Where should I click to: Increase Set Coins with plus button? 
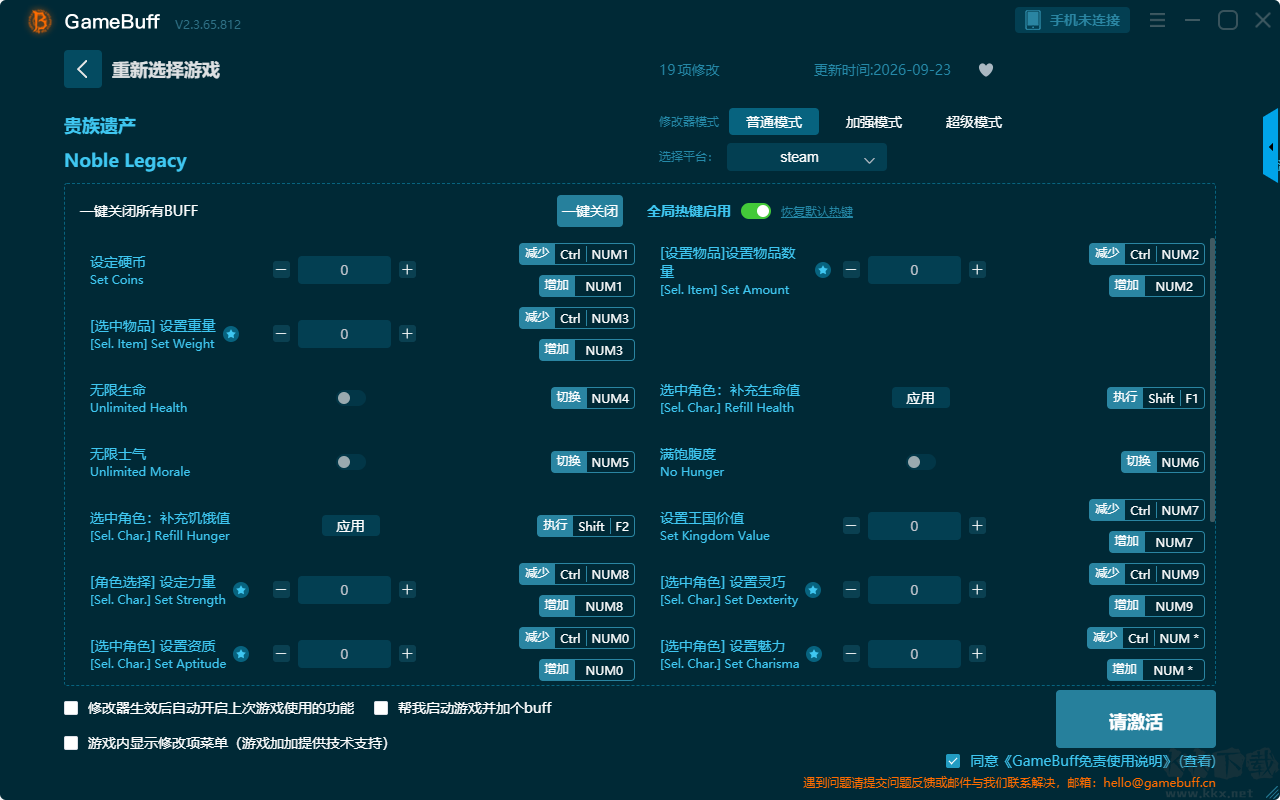coord(407,270)
